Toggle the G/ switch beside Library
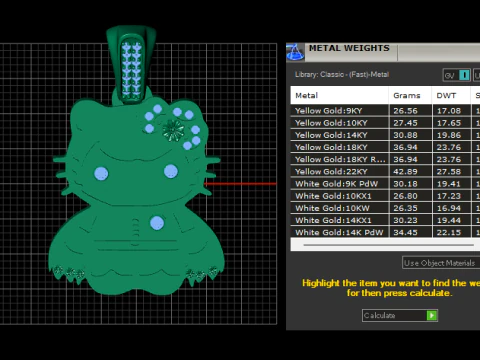 pos(456,75)
